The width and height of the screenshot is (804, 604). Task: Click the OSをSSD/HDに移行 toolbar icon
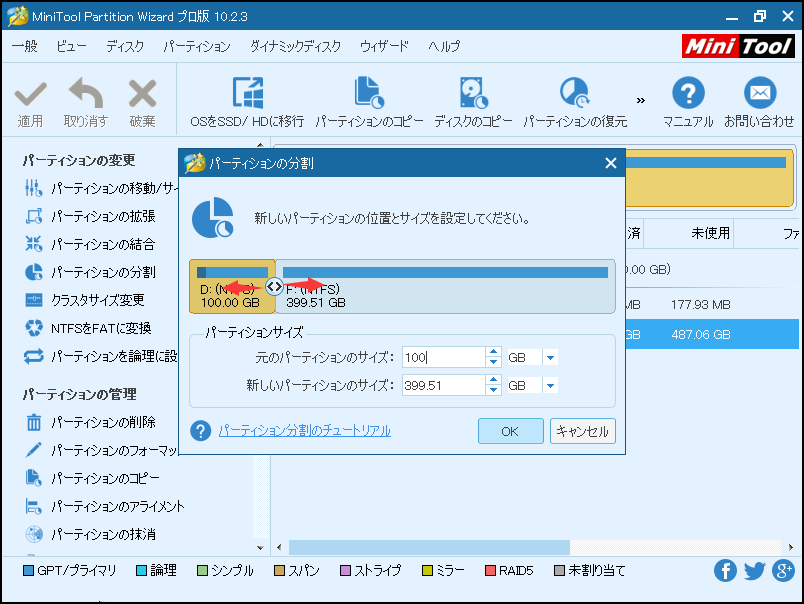click(x=247, y=93)
